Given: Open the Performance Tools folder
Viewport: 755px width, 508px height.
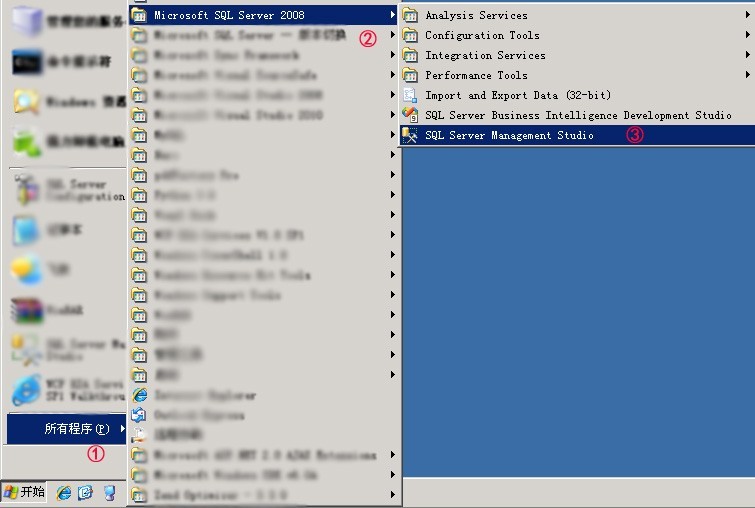Looking at the screenshot, I should click(577, 75).
